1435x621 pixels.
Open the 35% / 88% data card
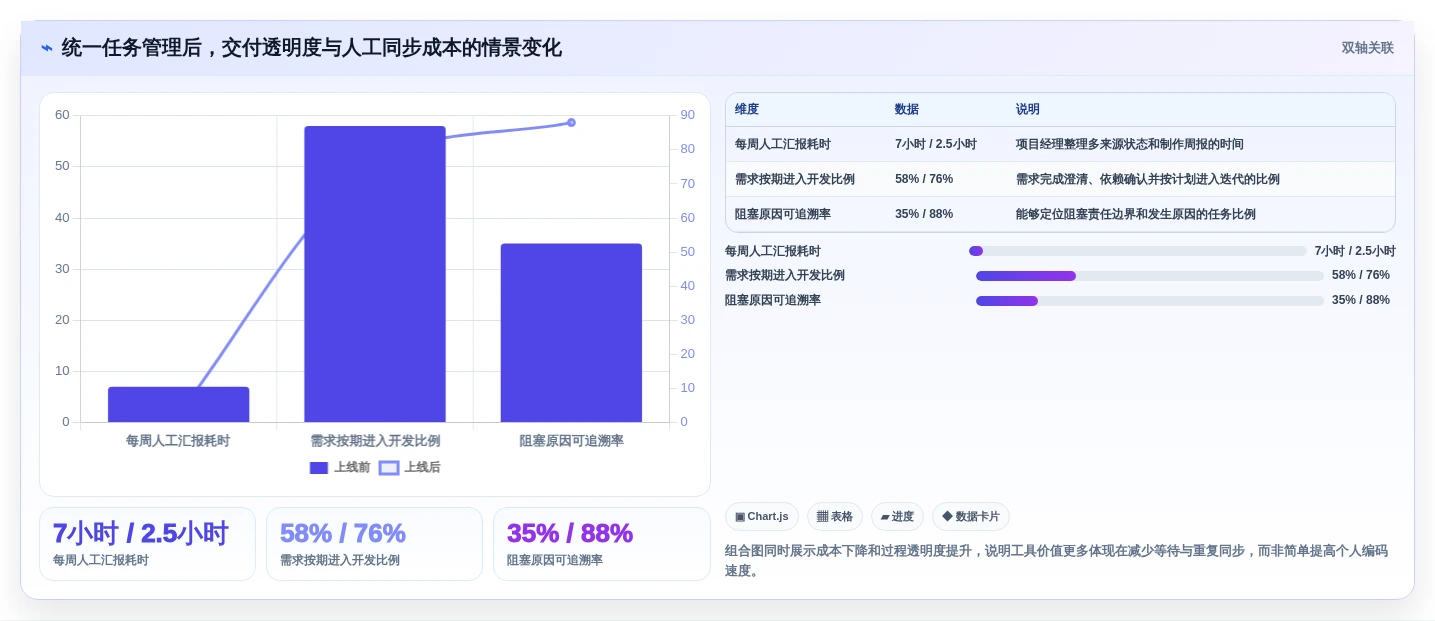pos(601,544)
